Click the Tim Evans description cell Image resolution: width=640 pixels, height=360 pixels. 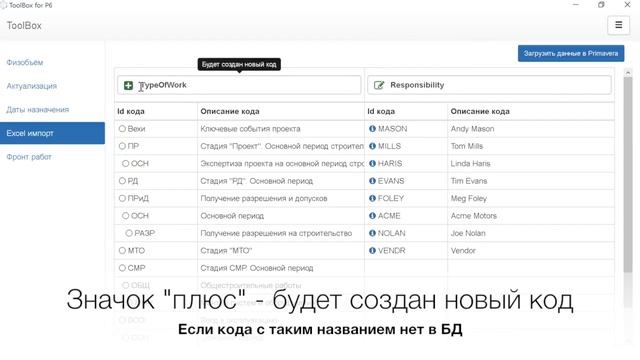(531, 181)
